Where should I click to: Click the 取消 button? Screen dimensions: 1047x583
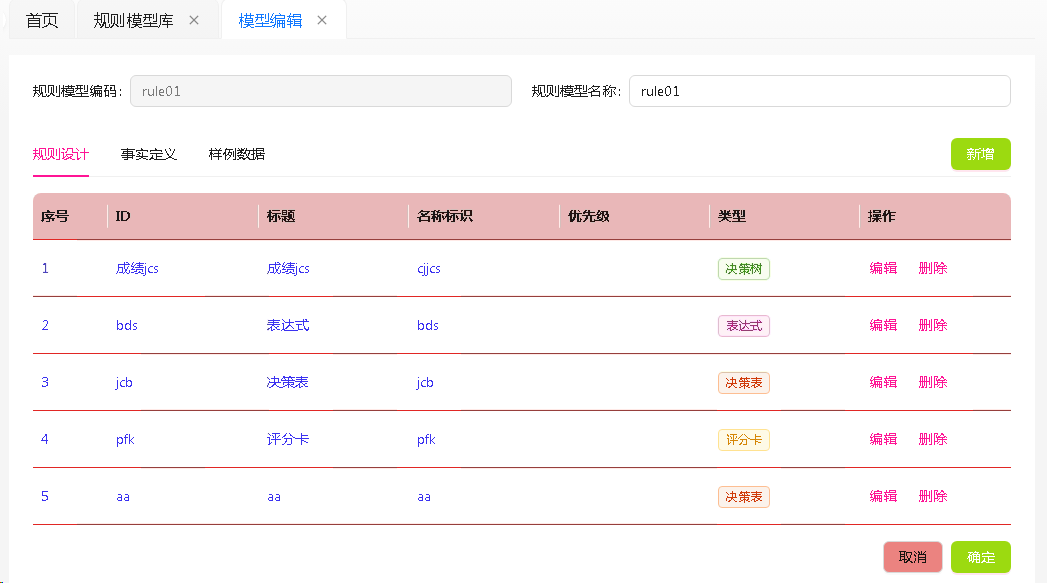pos(912,557)
